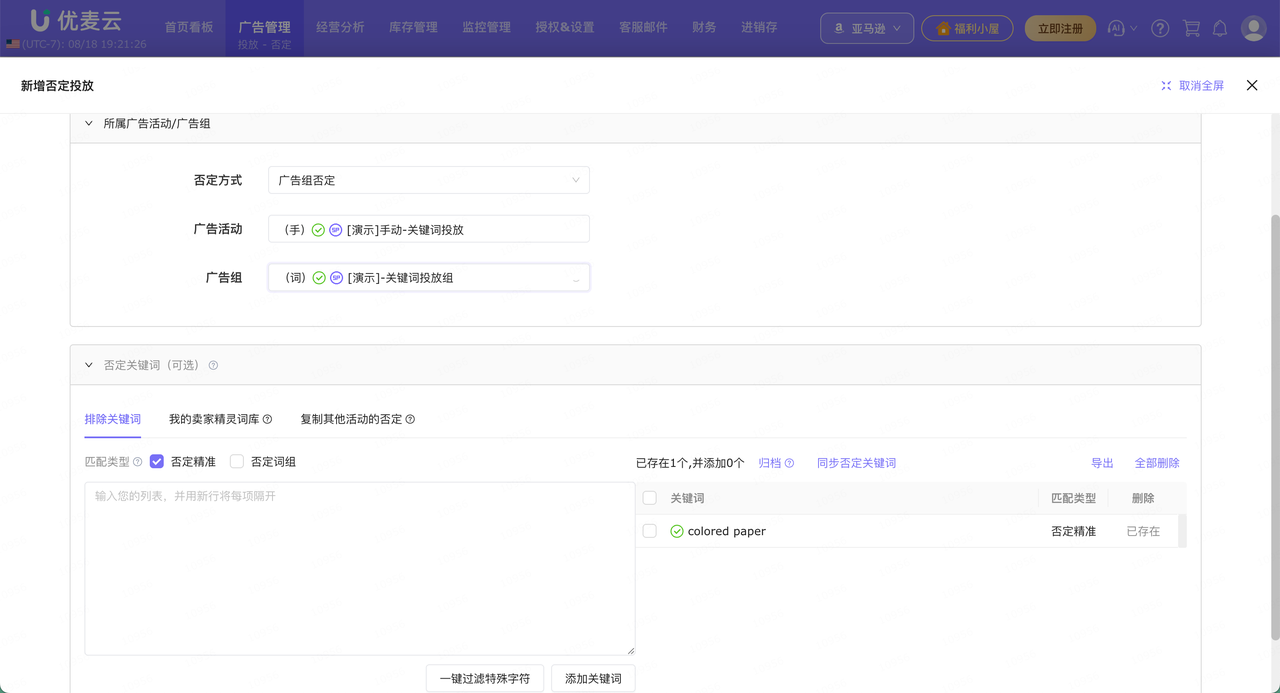Screen dimensions: 1280x693
Task: Open 首页看板 in top navigation
Action: coord(189,27)
